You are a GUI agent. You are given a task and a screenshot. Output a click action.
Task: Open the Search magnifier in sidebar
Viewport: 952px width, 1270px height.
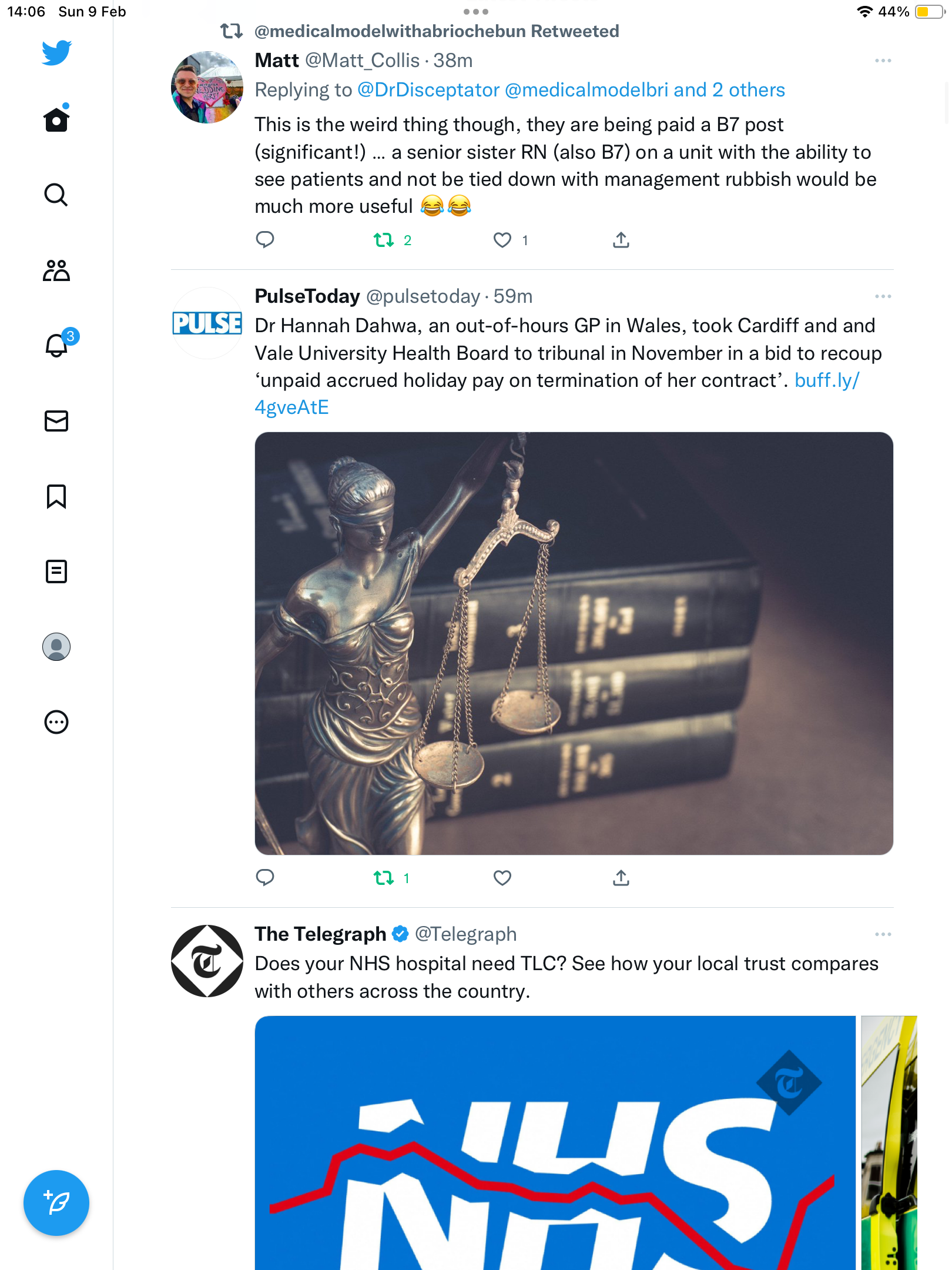[56, 195]
